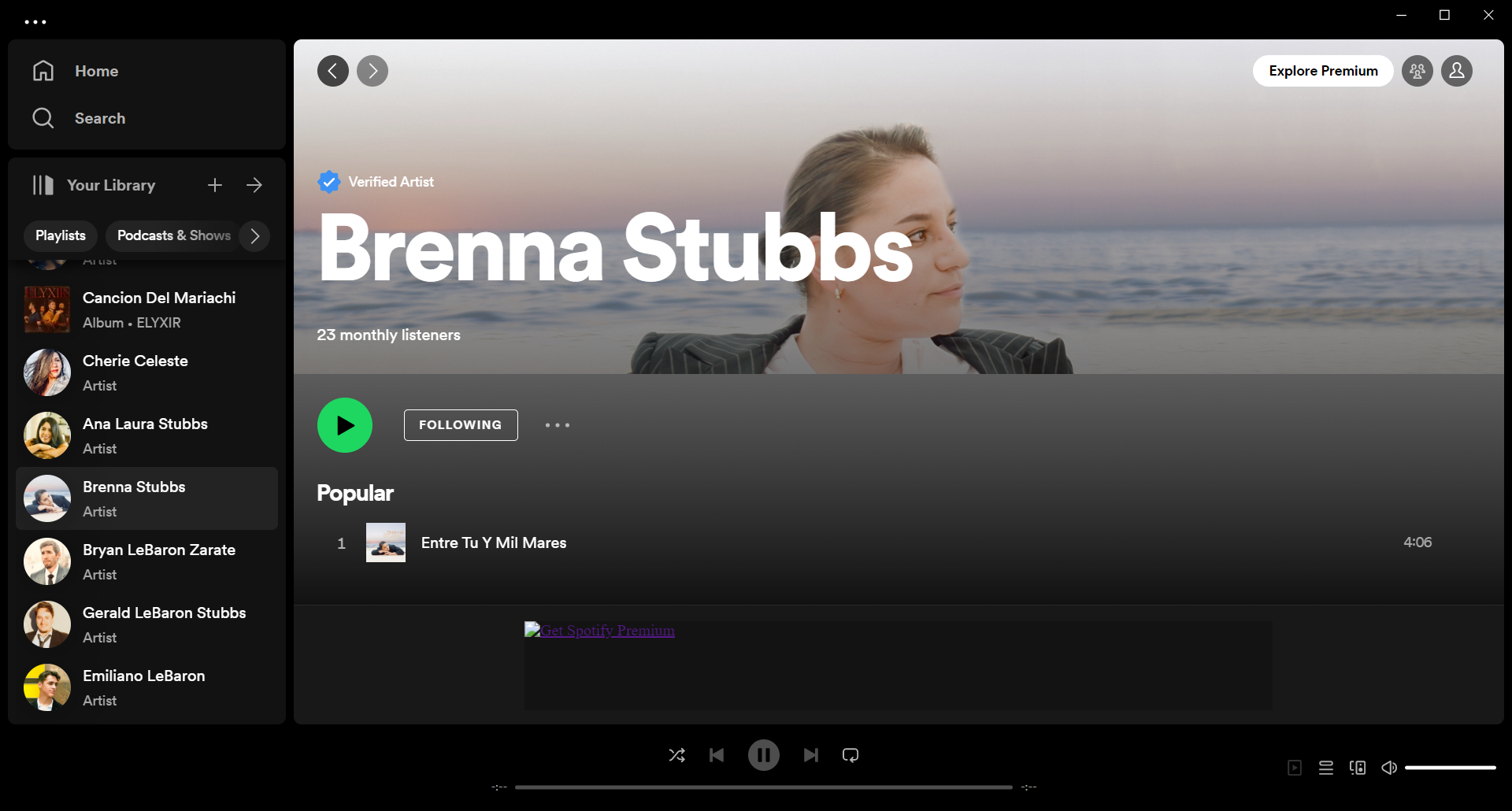
Task: Mute the volume speaker icon
Action: [1389, 768]
